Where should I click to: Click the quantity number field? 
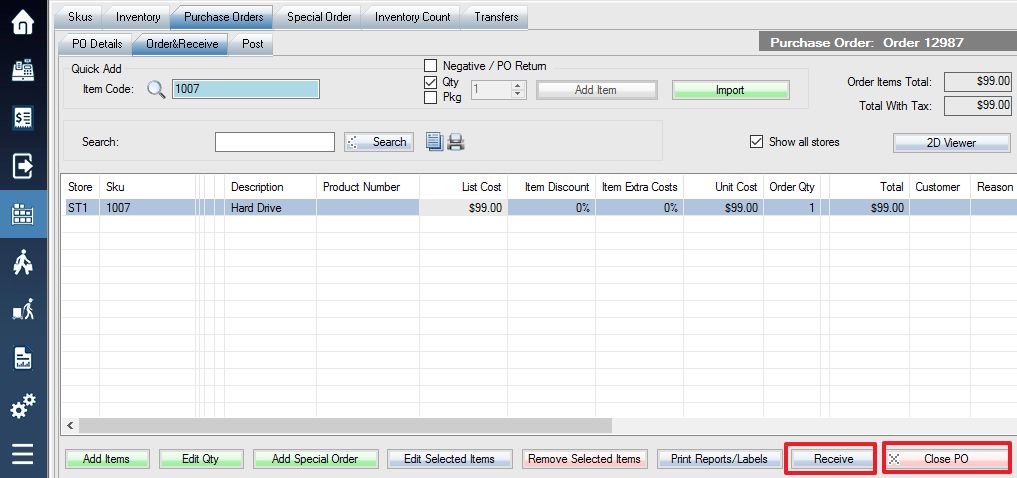pos(492,90)
